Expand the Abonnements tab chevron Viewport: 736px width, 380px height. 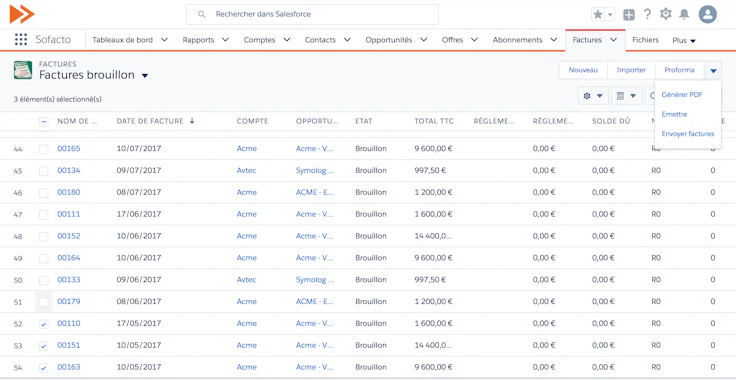pyautogui.click(x=553, y=40)
